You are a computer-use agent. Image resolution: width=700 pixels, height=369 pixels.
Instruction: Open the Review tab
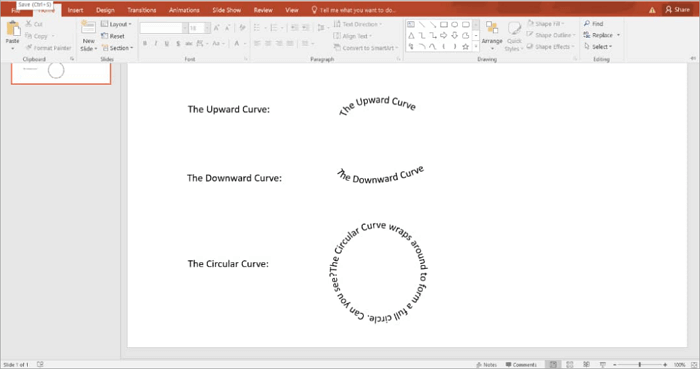tap(263, 10)
